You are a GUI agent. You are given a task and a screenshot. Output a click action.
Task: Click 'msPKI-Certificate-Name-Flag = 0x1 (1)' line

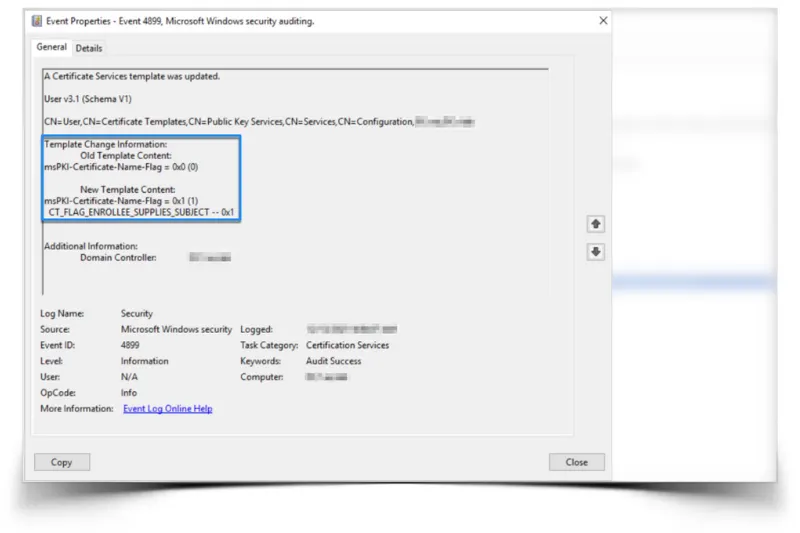(x=121, y=201)
